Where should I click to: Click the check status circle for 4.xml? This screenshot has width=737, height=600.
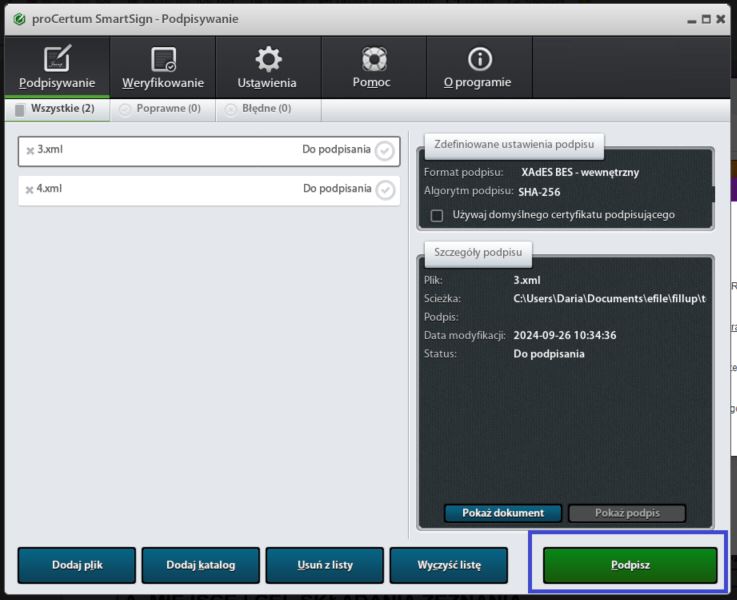click(x=385, y=190)
